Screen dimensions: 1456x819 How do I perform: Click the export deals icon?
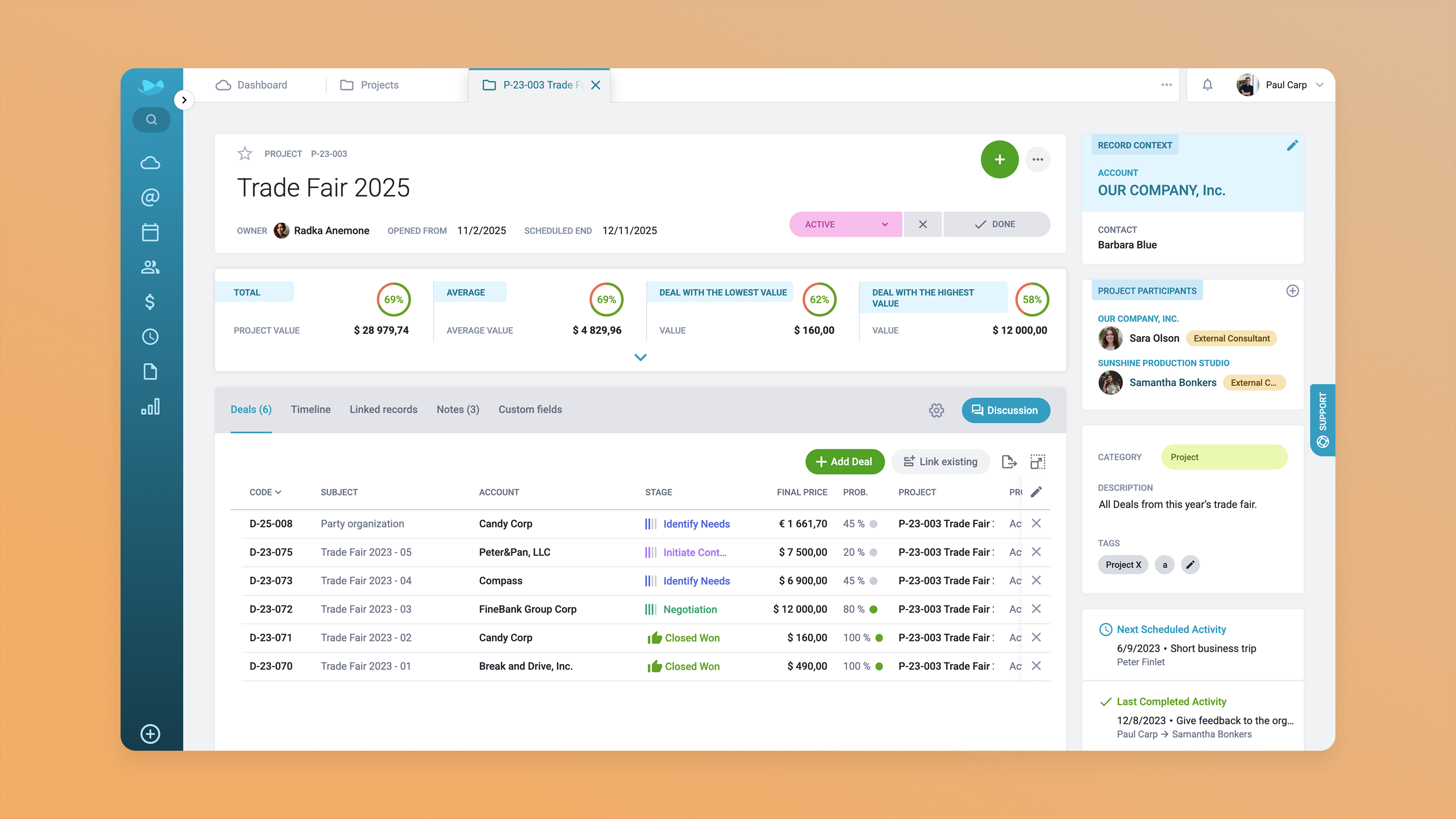coord(1009,462)
